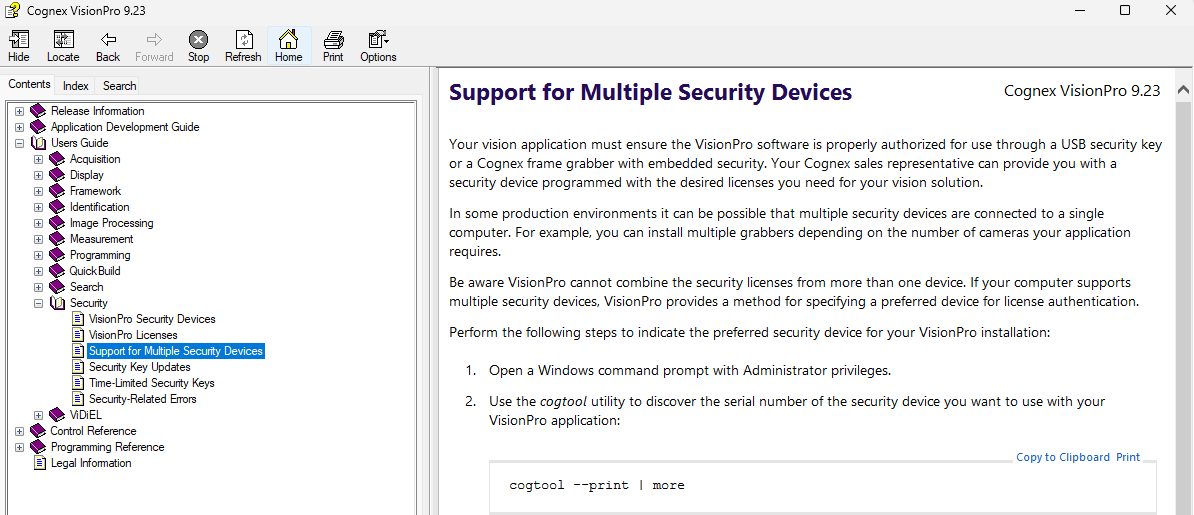Click the Print link above code block
The width and height of the screenshot is (1194, 515).
[x=1128, y=457]
